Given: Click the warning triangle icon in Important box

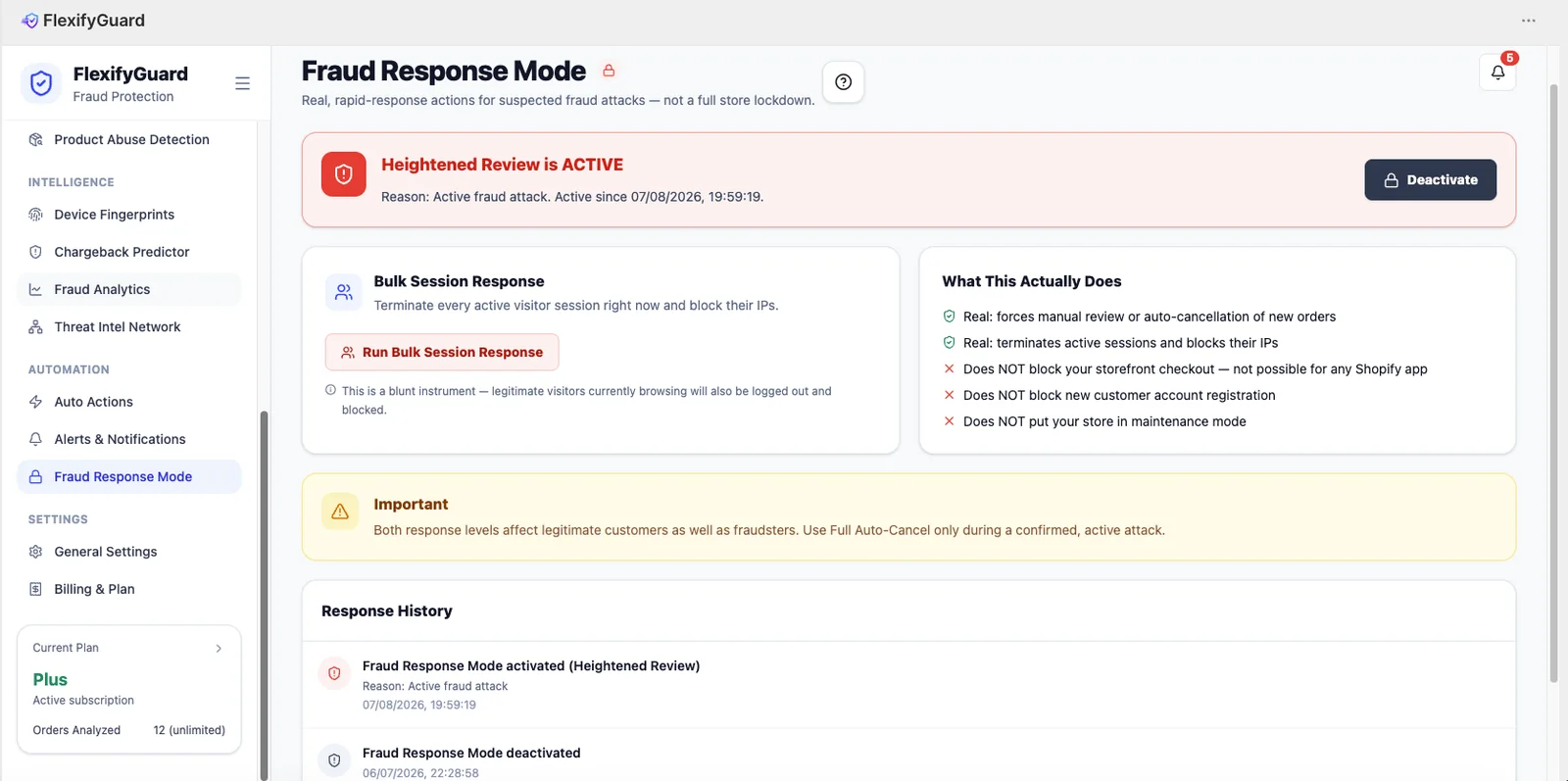Looking at the screenshot, I should 340,512.
